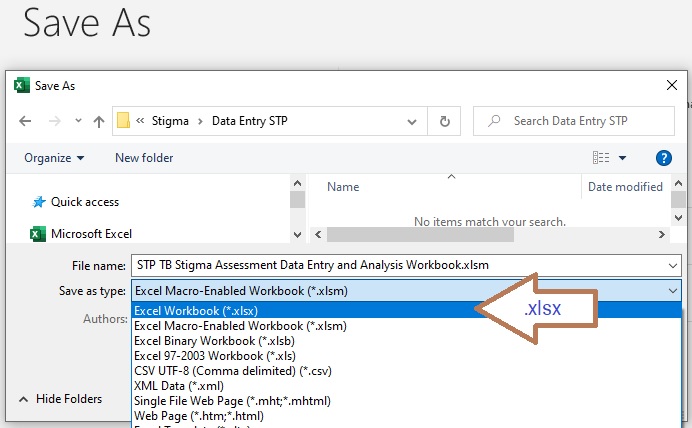
Task: Click the Excel icon in dialog title
Action: point(22,85)
